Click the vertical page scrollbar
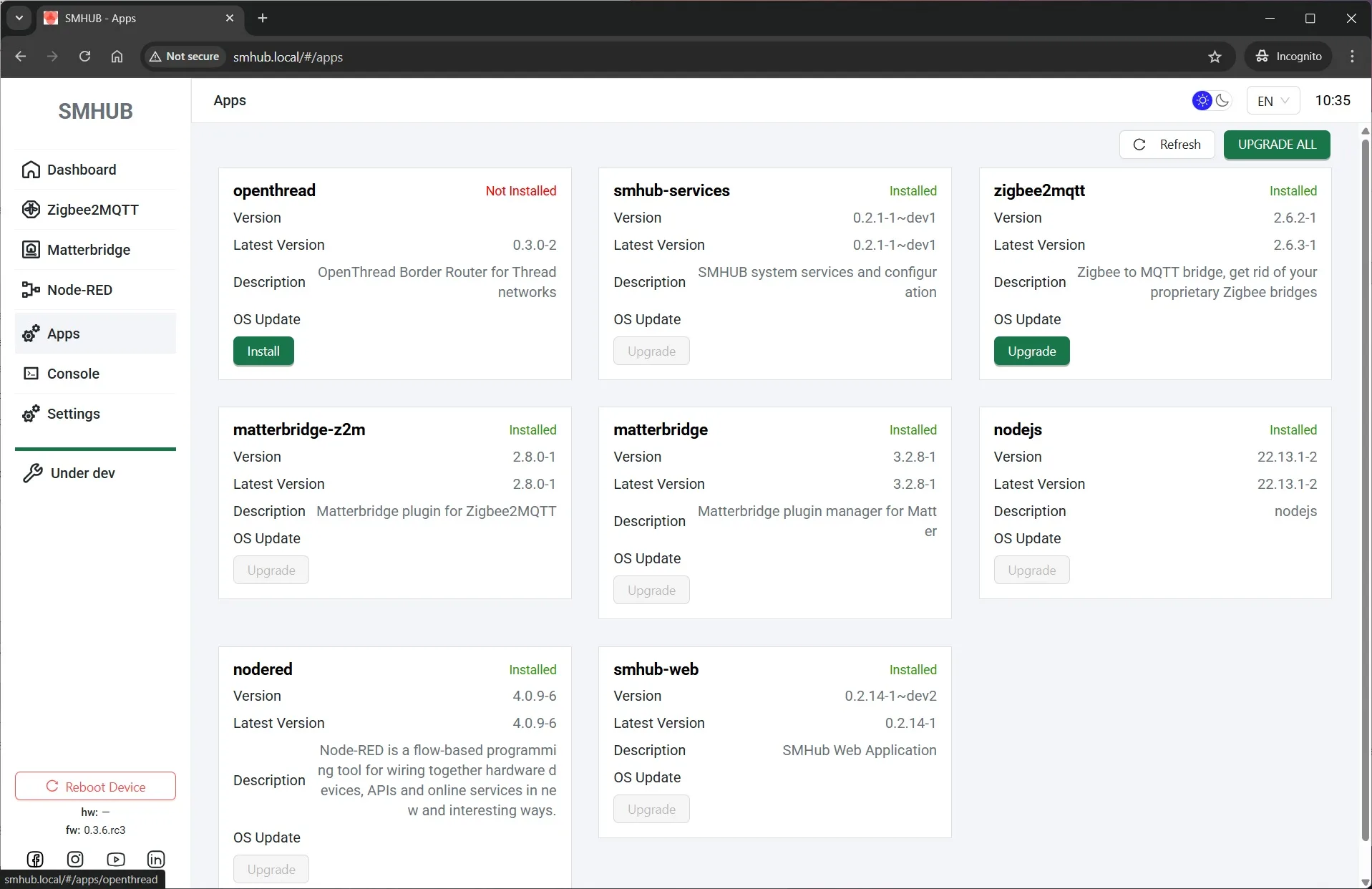The width and height of the screenshot is (1372, 889). point(1365,487)
